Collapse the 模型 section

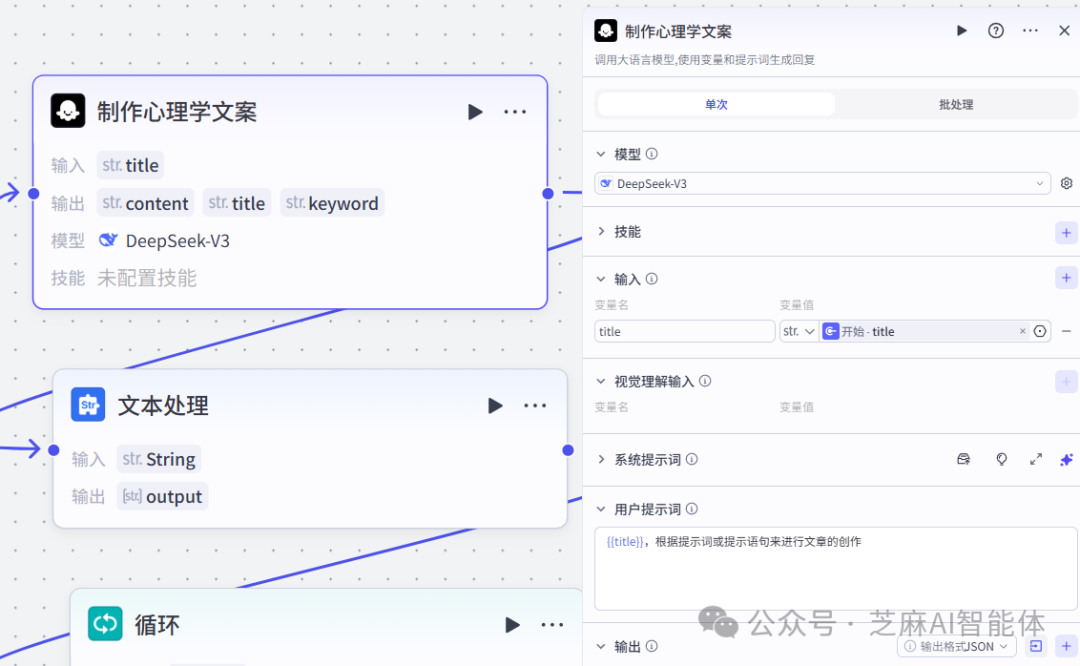coord(601,154)
